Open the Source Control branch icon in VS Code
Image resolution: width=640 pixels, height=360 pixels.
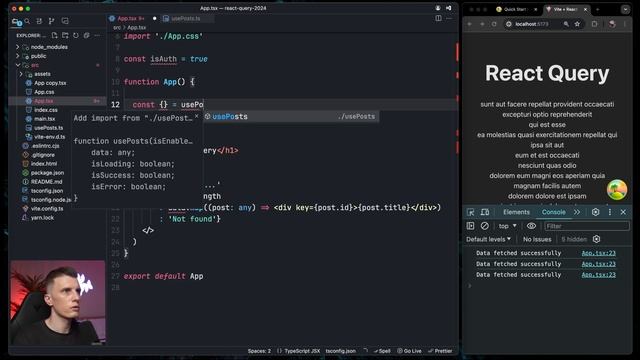pyautogui.click(x=51, y=21)
